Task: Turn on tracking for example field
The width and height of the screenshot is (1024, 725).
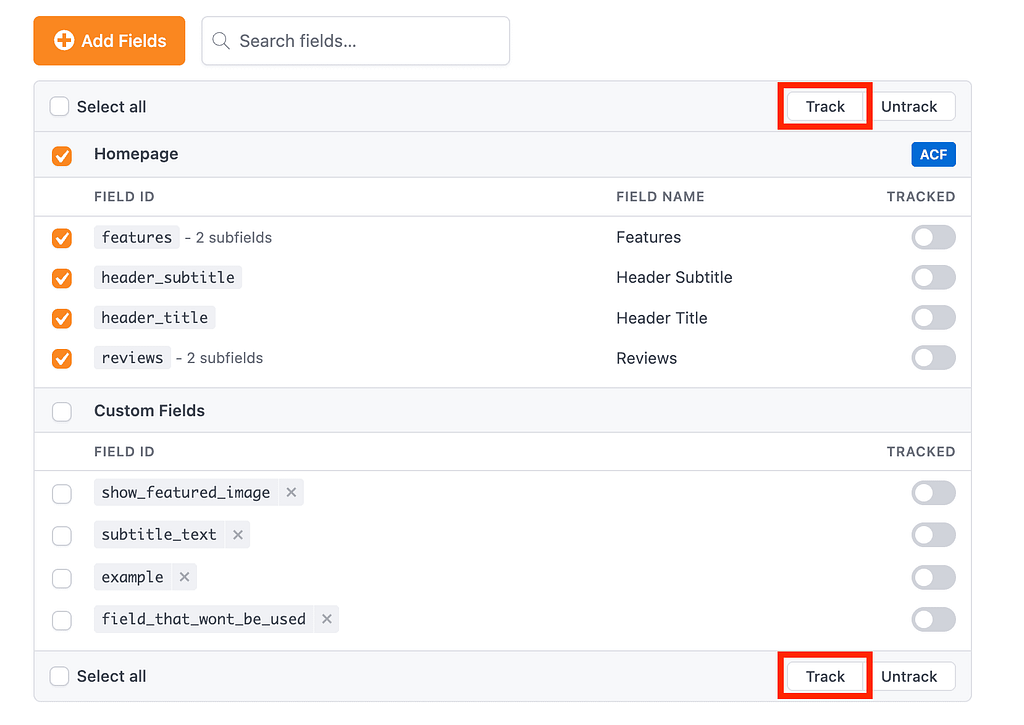Action: click(x=933, y=577)
